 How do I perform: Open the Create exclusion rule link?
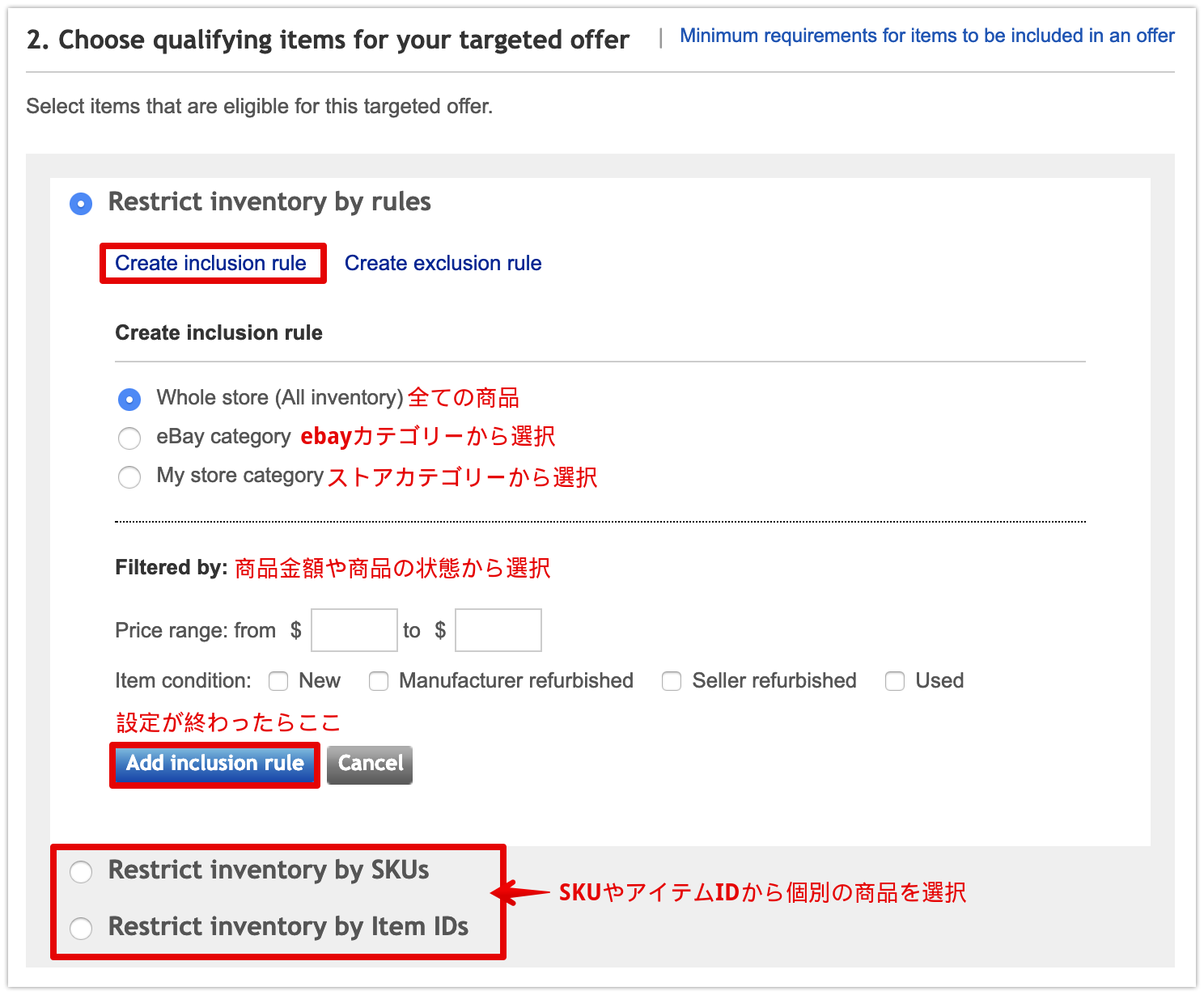(x=443, y=264)
